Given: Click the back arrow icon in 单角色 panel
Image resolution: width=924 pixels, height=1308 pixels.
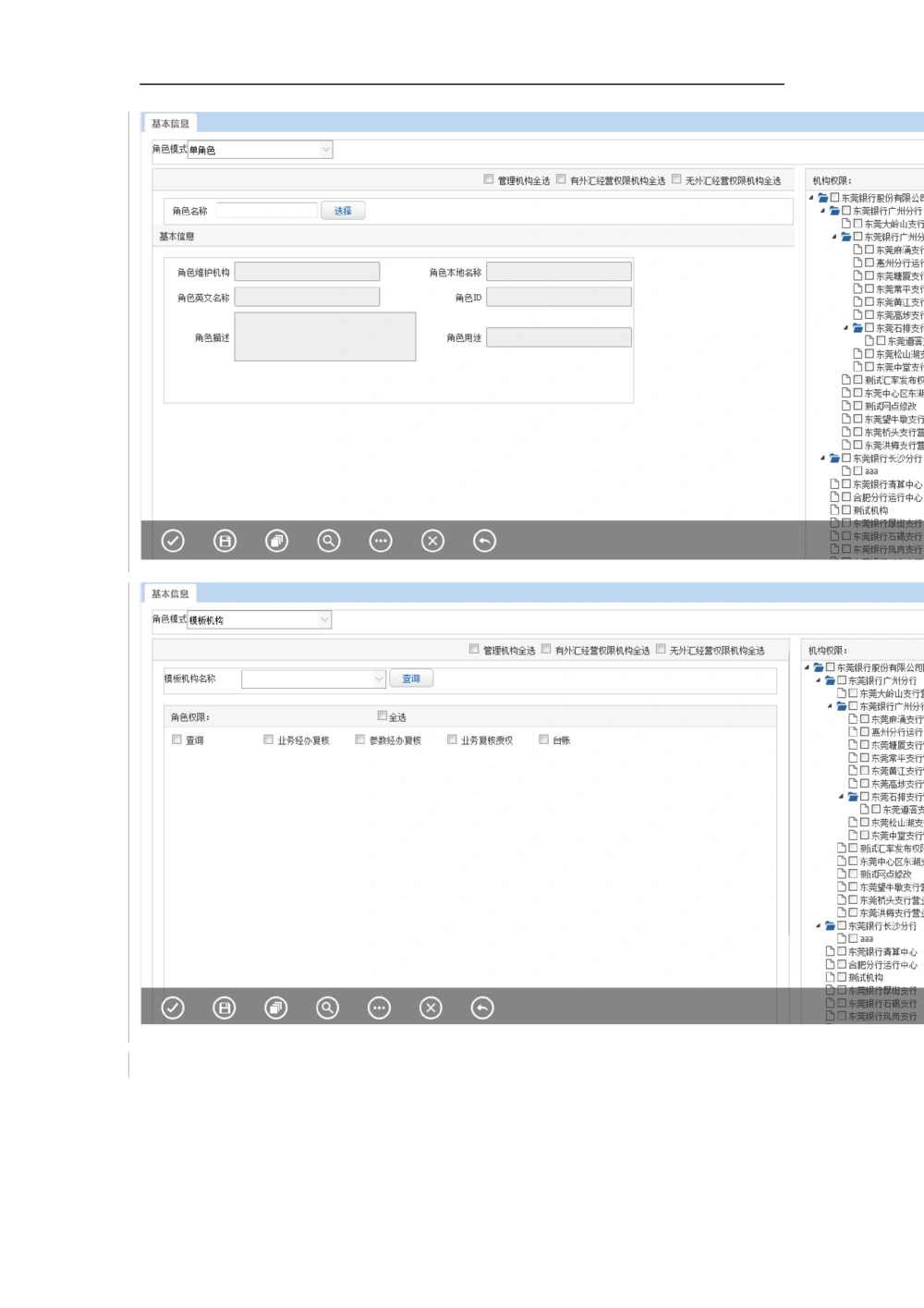Looking at the screenshot, I should (x=484, y=541).
